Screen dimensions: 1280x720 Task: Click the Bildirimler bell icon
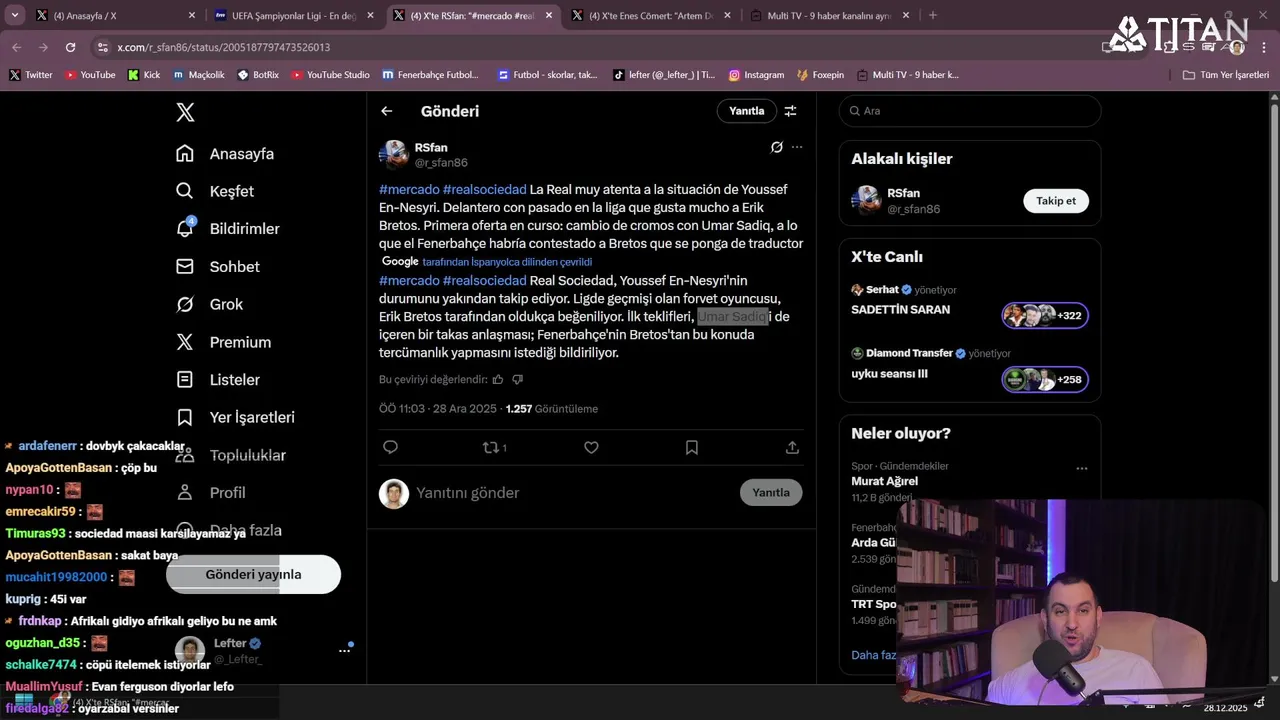[x=185, y=229]
